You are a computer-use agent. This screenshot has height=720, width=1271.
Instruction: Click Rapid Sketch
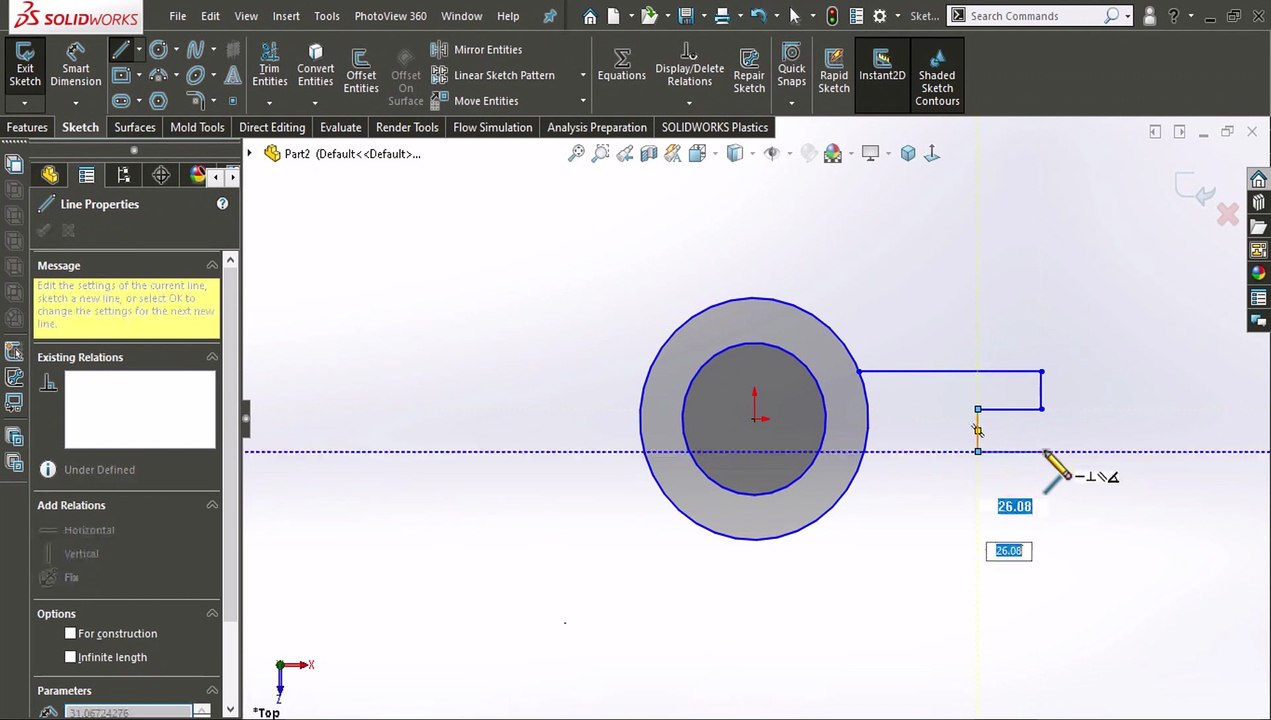tap(834, 70)
